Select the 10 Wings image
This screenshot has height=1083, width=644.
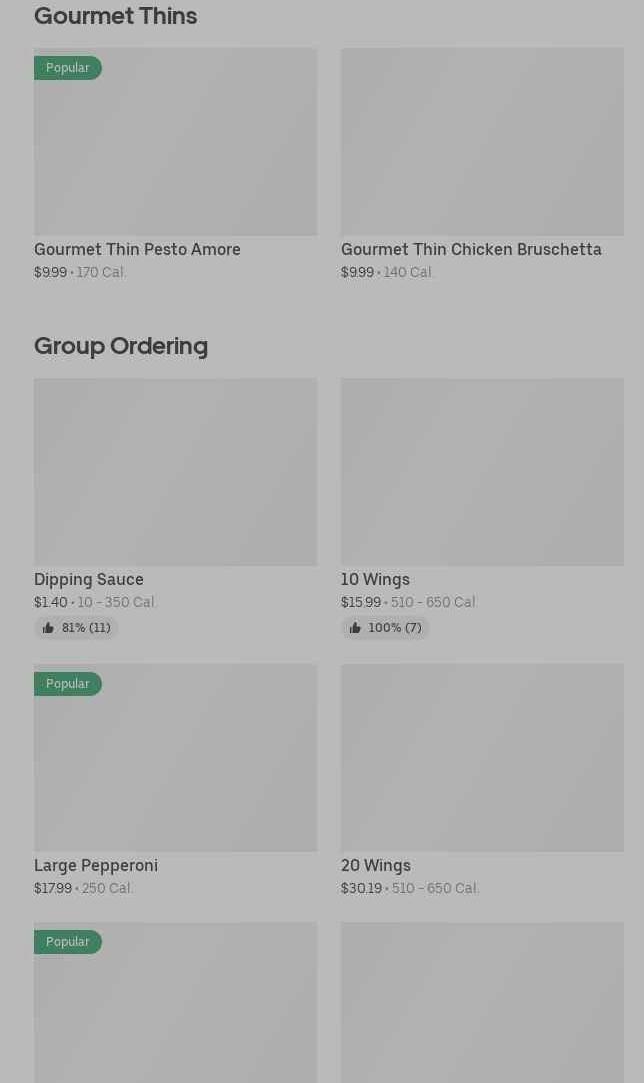coord(482,472)
